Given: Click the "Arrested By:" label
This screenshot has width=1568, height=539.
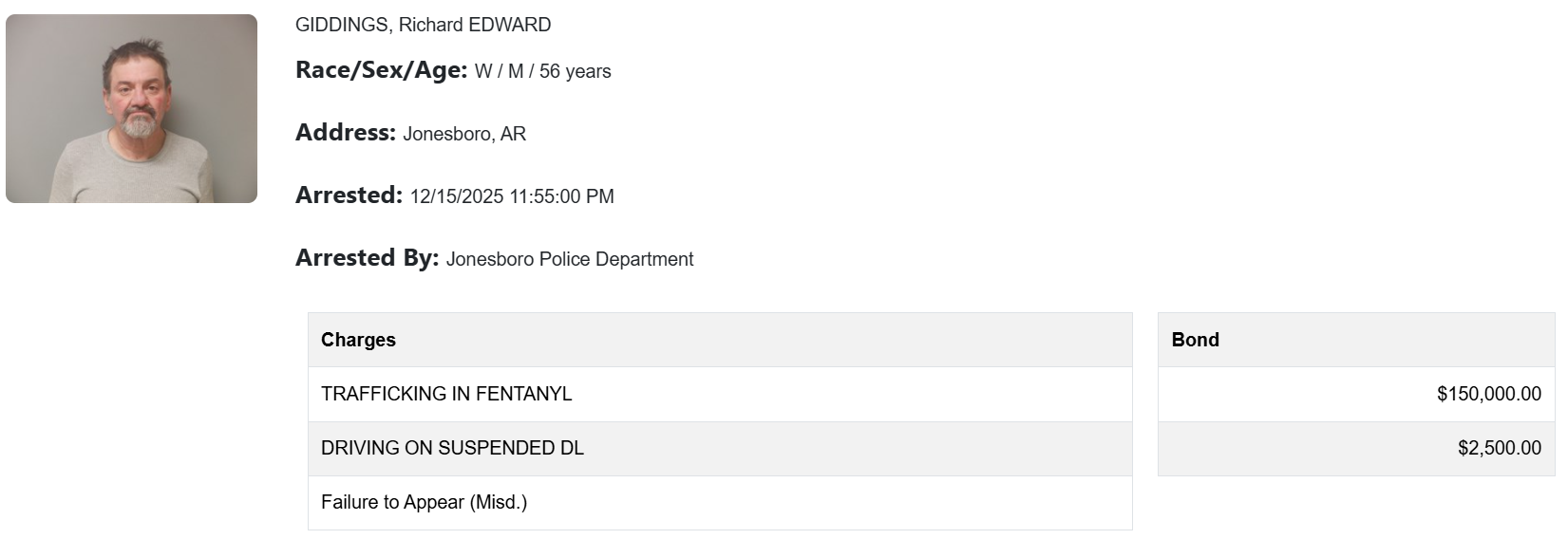Looking at the screenshot, I should 367,258.
